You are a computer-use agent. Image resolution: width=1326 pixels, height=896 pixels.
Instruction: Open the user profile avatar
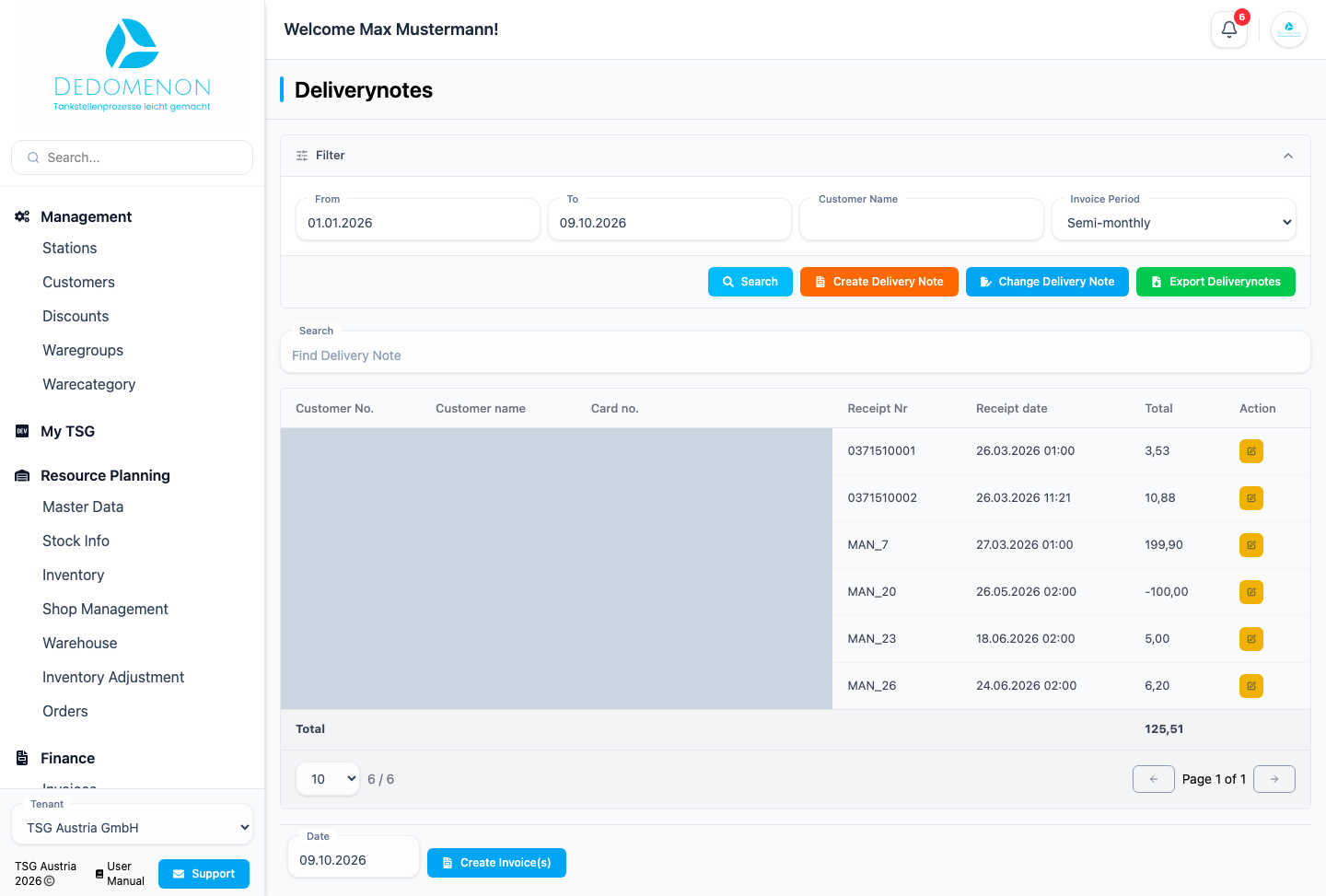(x=1288, y=29)
